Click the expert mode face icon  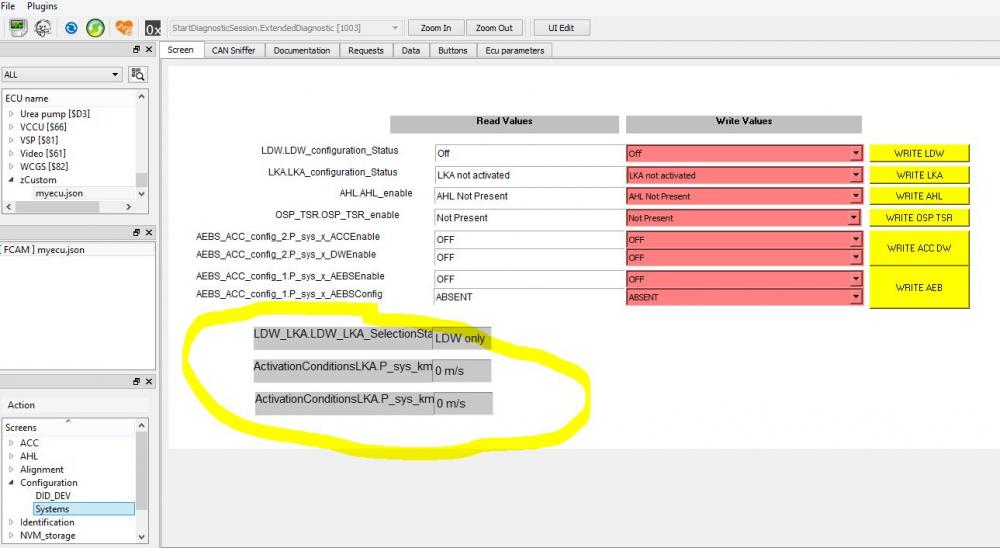pos(43,27)
